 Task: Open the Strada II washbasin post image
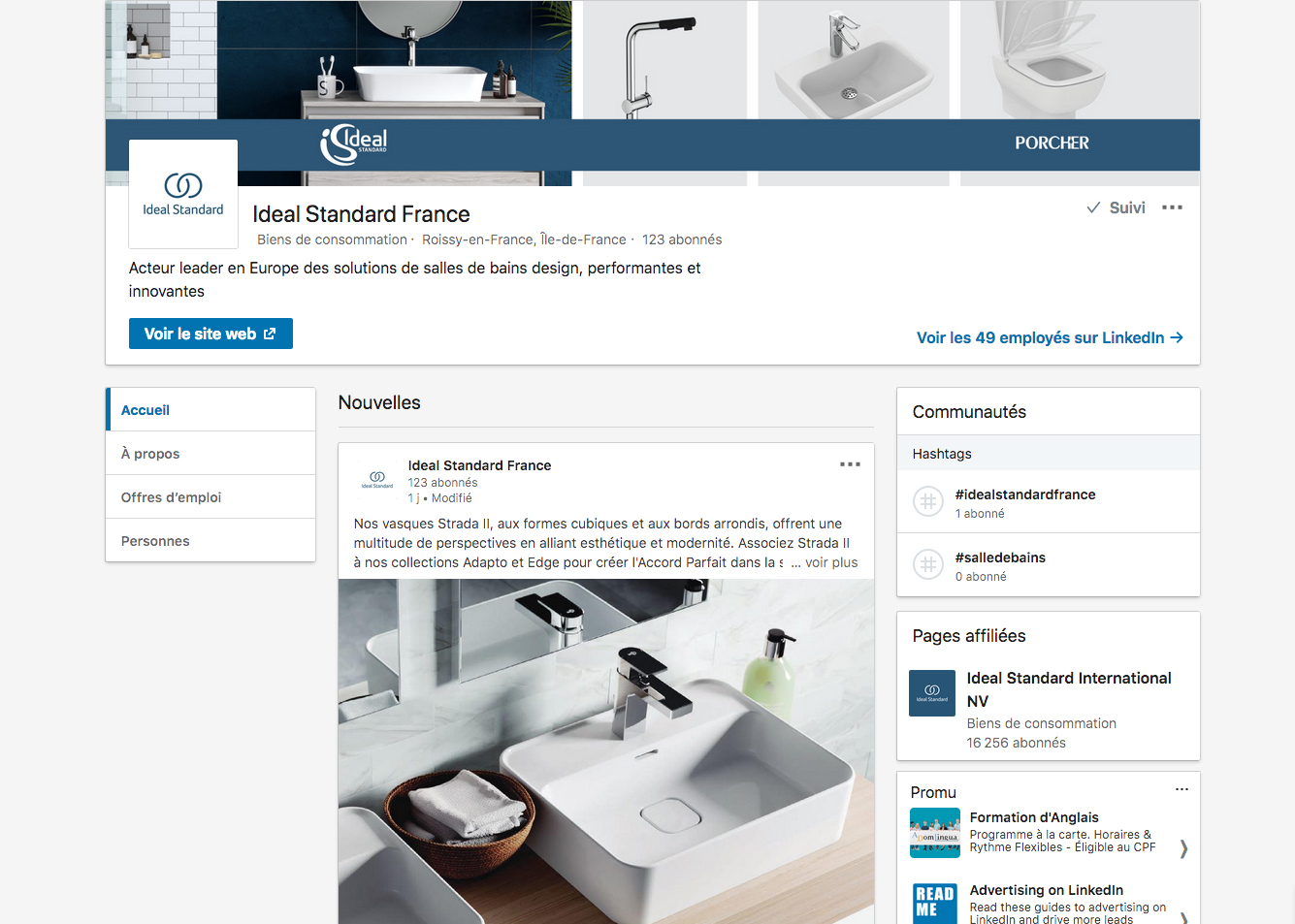point(606,751)
